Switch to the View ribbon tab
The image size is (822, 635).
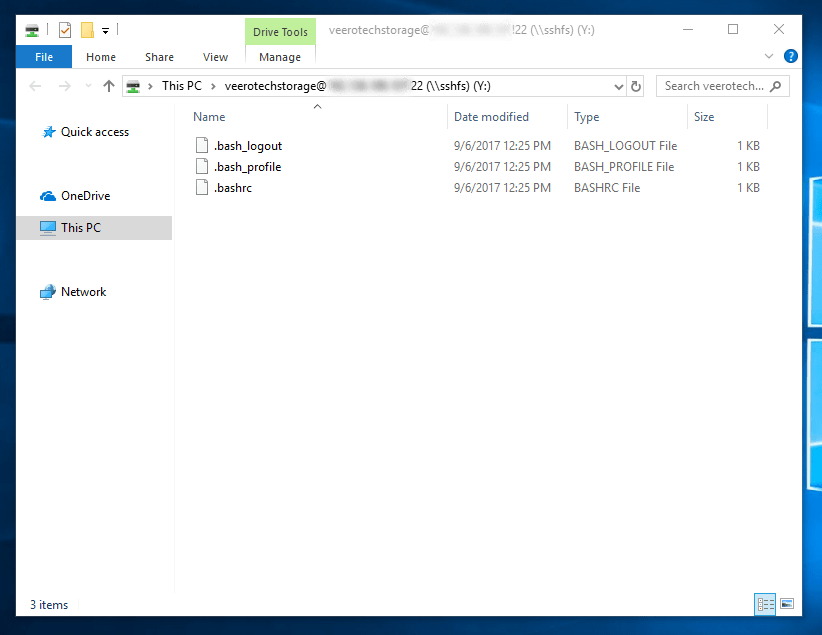tap(215, 57)
